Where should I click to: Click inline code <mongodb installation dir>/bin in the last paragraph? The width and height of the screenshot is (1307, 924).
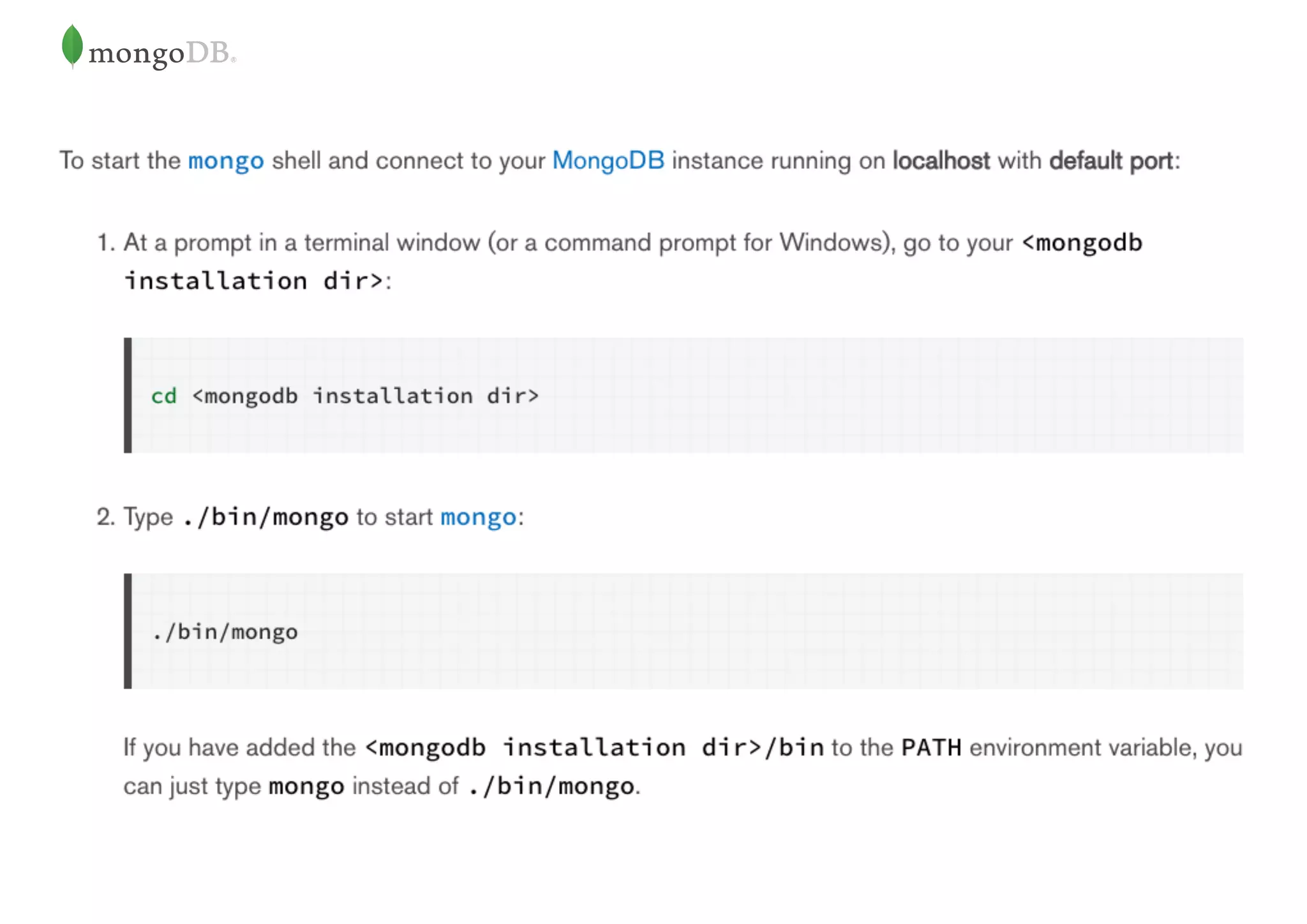[594, 748]
